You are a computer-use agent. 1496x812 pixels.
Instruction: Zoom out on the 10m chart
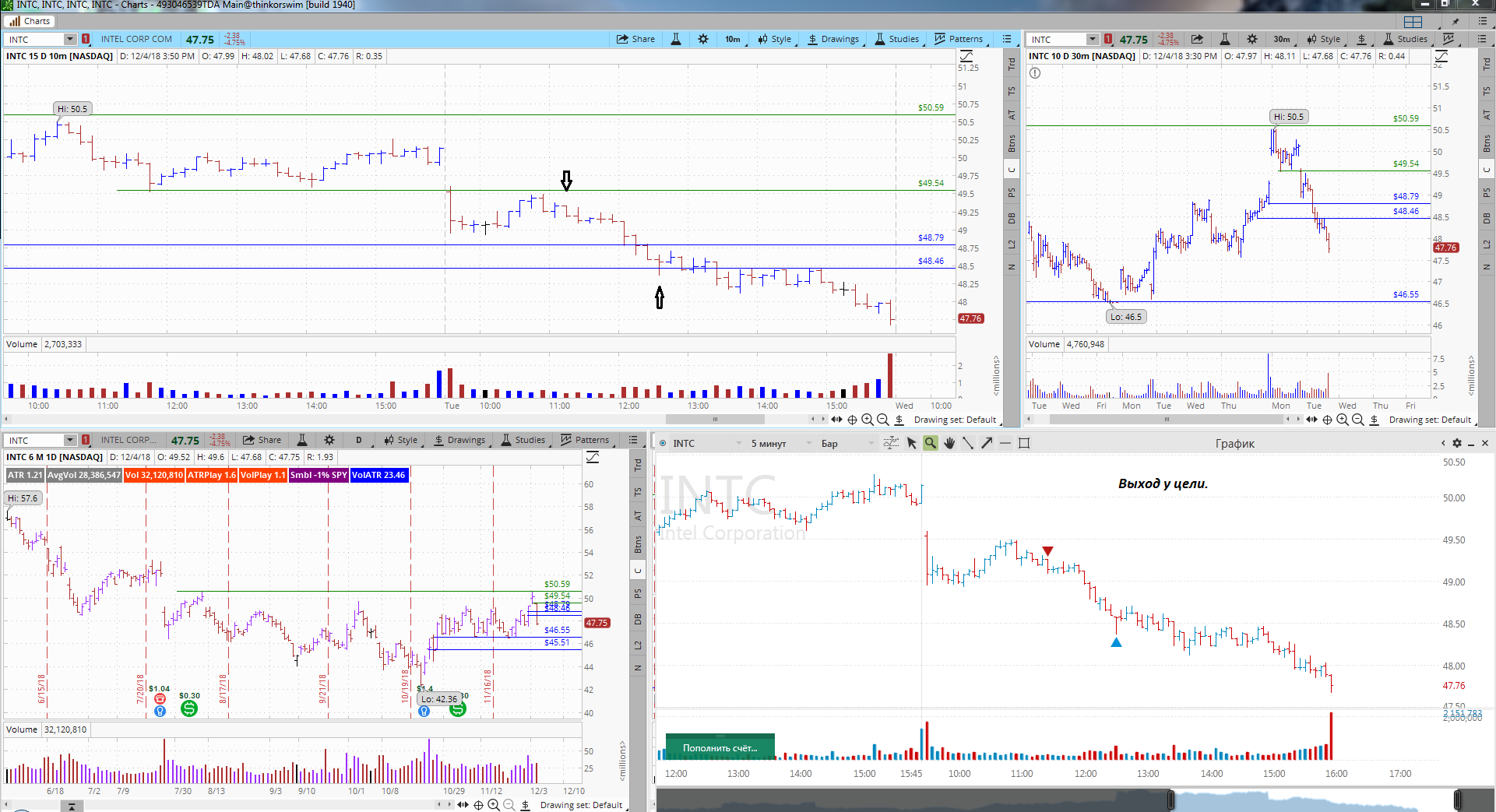click(883, 420)
